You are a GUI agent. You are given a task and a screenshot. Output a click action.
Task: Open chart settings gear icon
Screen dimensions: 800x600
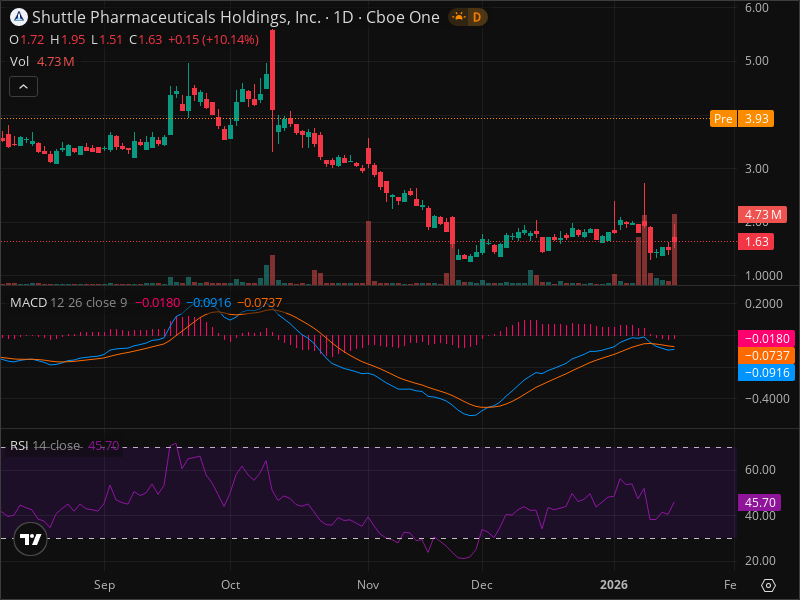click(x=768, y=585)
